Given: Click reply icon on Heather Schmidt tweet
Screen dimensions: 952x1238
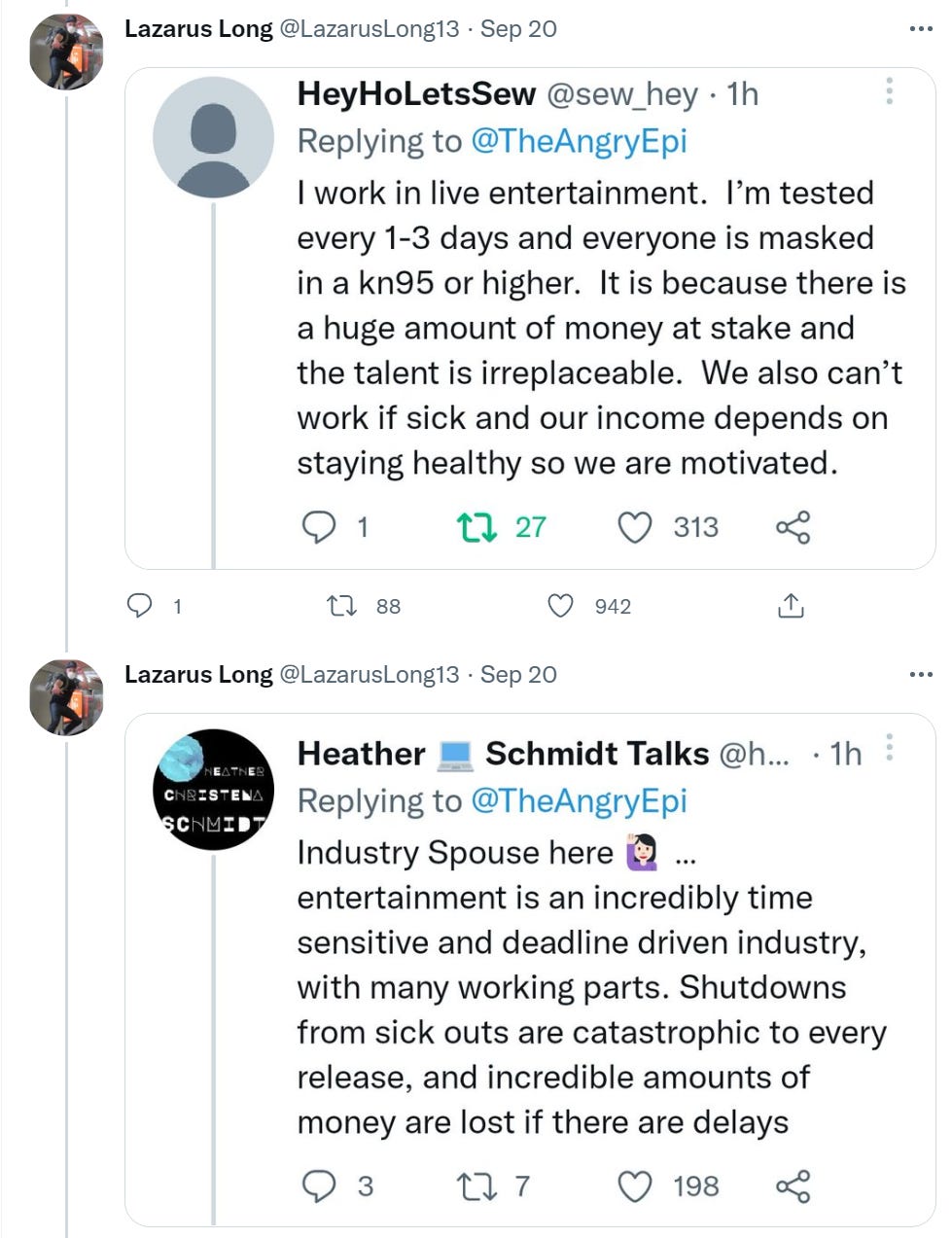Looking at the screenshot, I should click(319, 1186).
